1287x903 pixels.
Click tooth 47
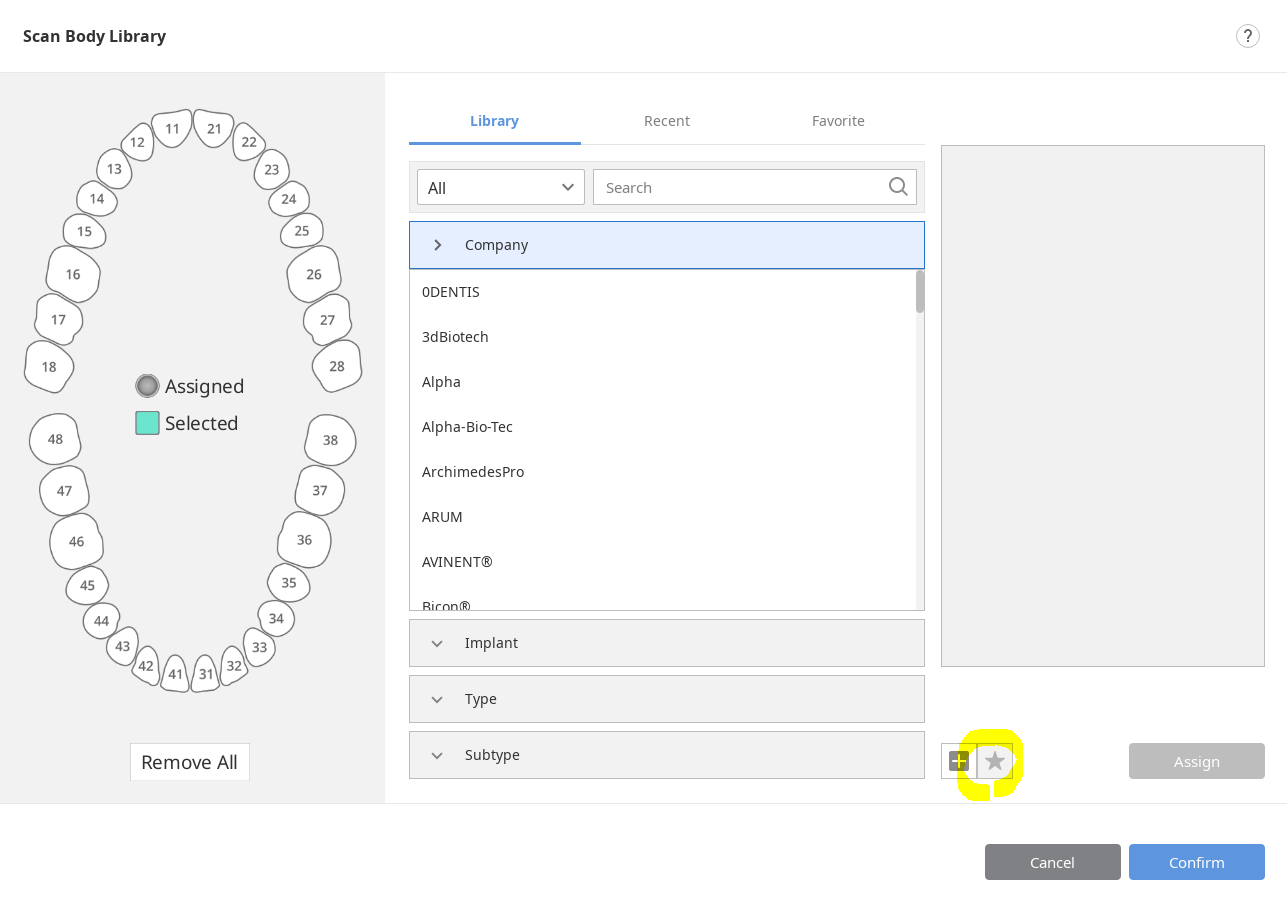[65, 491]
